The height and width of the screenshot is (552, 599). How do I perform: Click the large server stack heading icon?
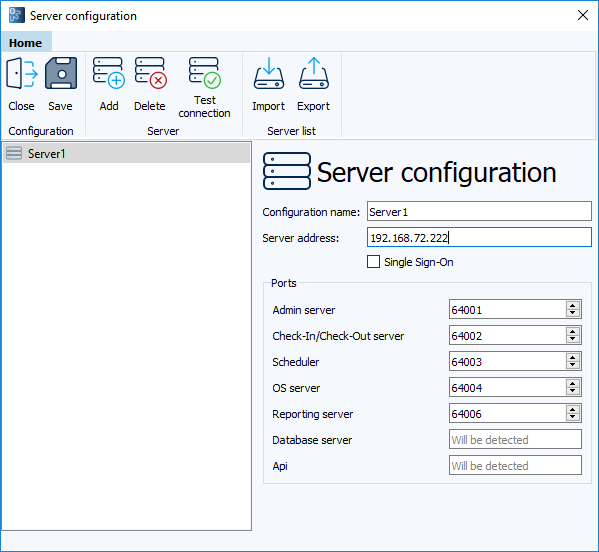pyautogui.click(x=287, y=171)
